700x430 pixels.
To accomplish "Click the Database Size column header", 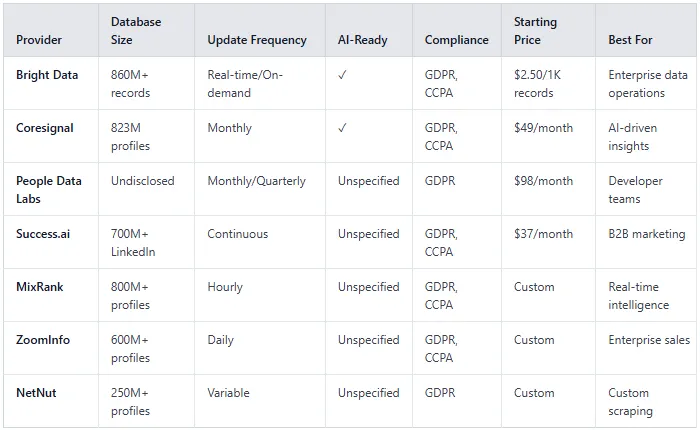I will (136, 31).
